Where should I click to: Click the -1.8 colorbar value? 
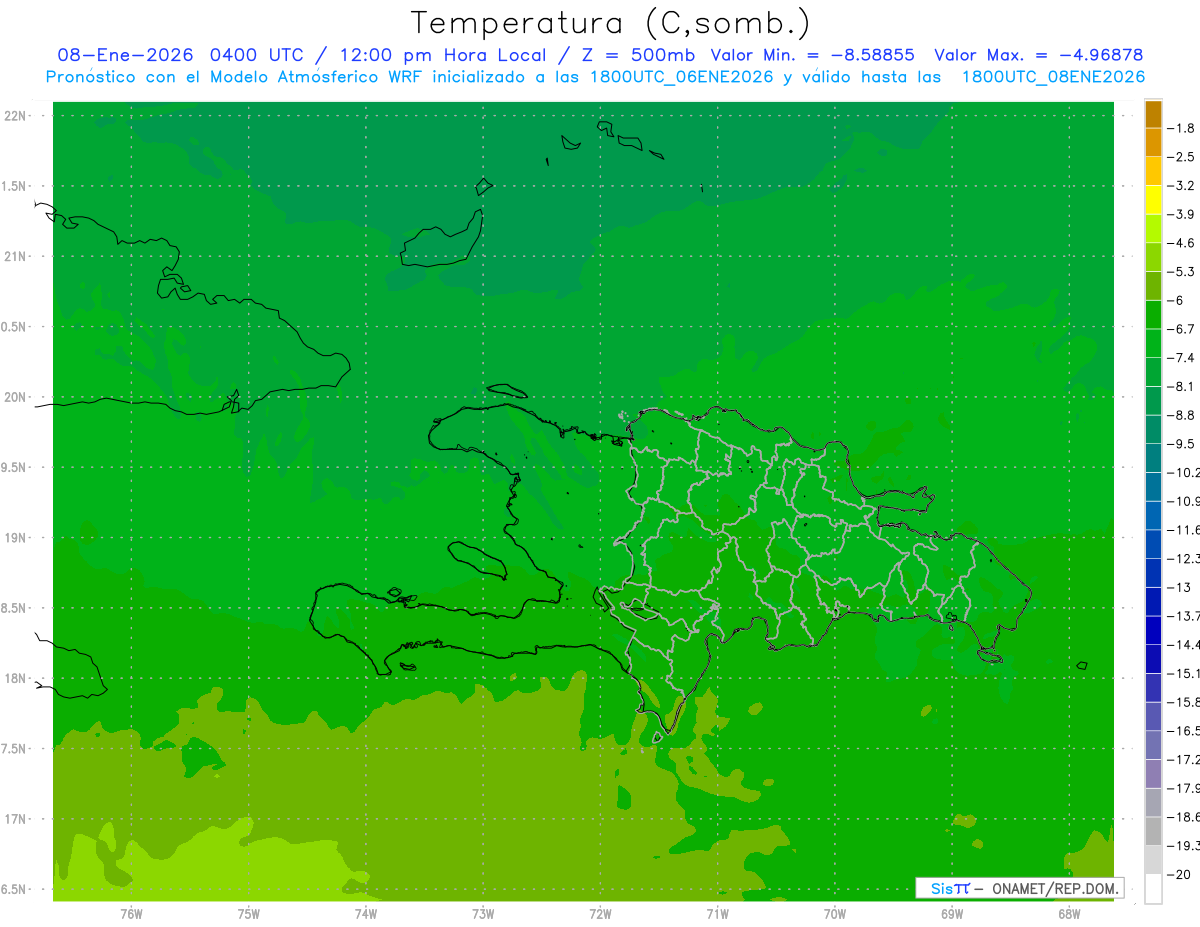click(1181, 128)
